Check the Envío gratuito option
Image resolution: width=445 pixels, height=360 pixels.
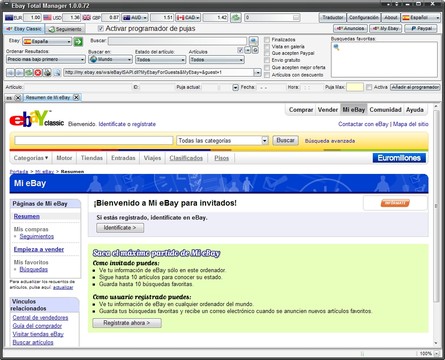click(x=267, y=60)
